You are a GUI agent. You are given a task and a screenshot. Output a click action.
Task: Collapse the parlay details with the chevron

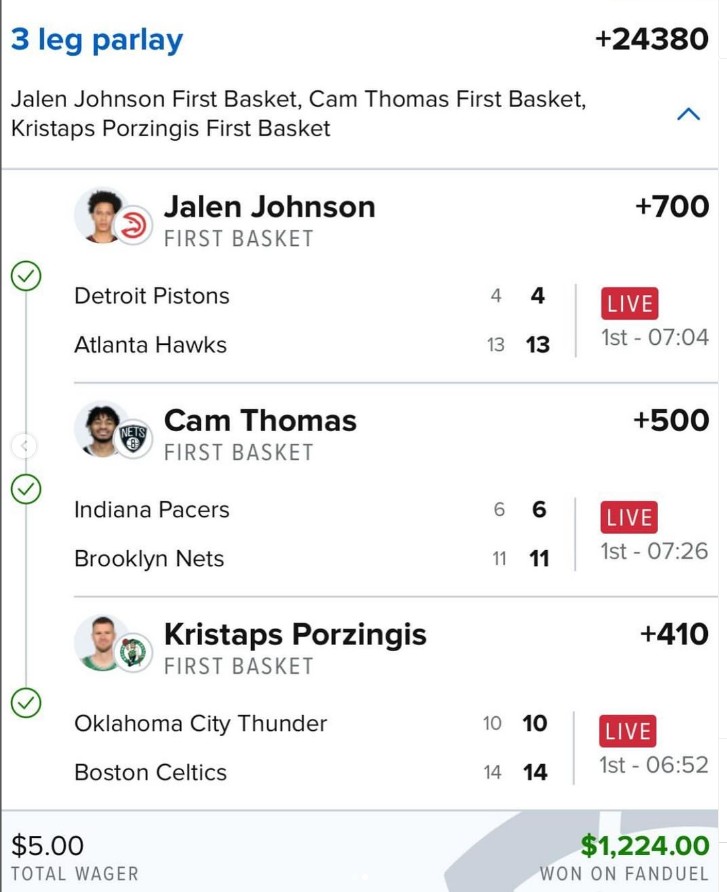[688, 114]
